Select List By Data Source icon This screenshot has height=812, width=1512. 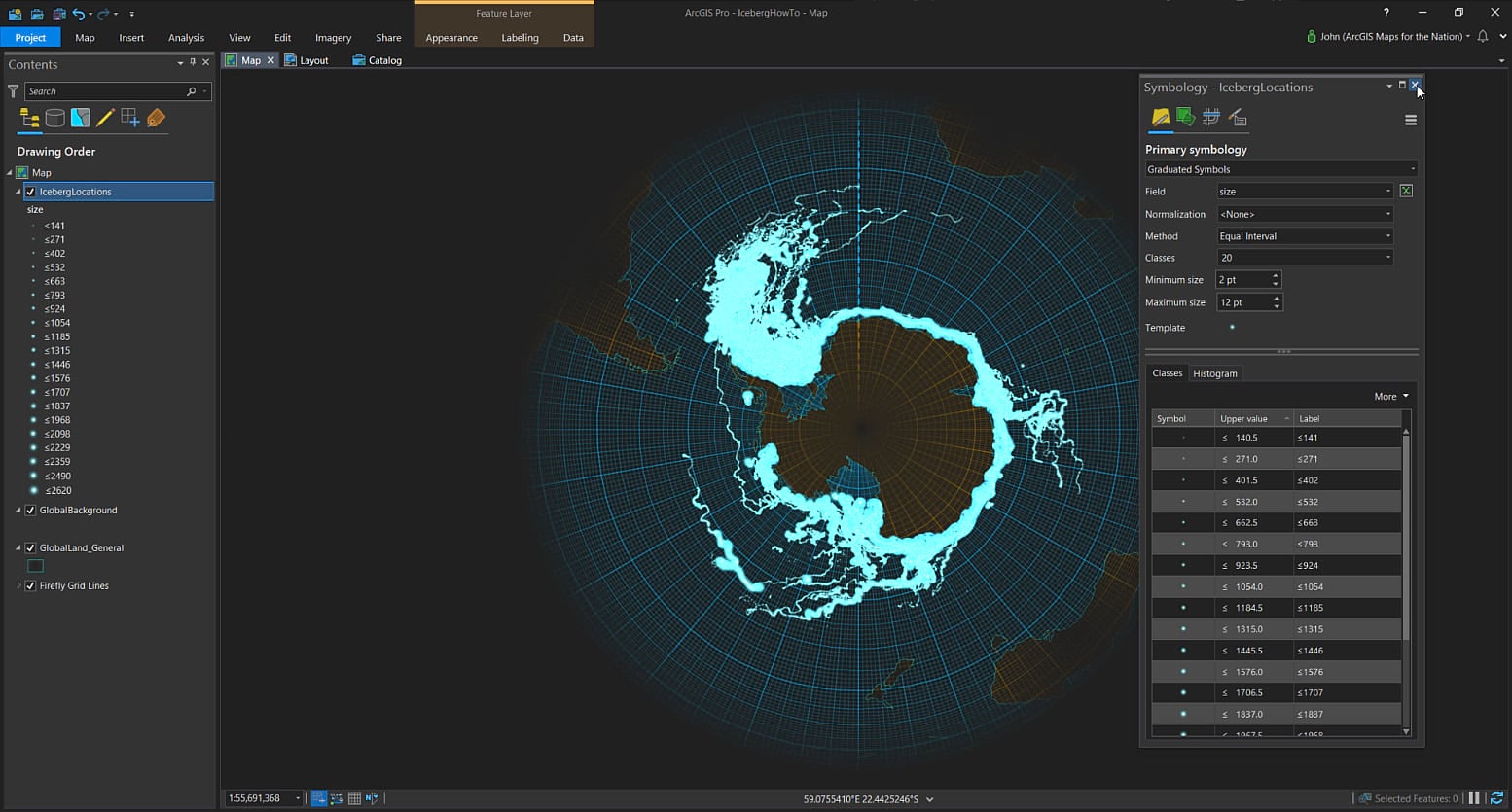tap(55, 119)
